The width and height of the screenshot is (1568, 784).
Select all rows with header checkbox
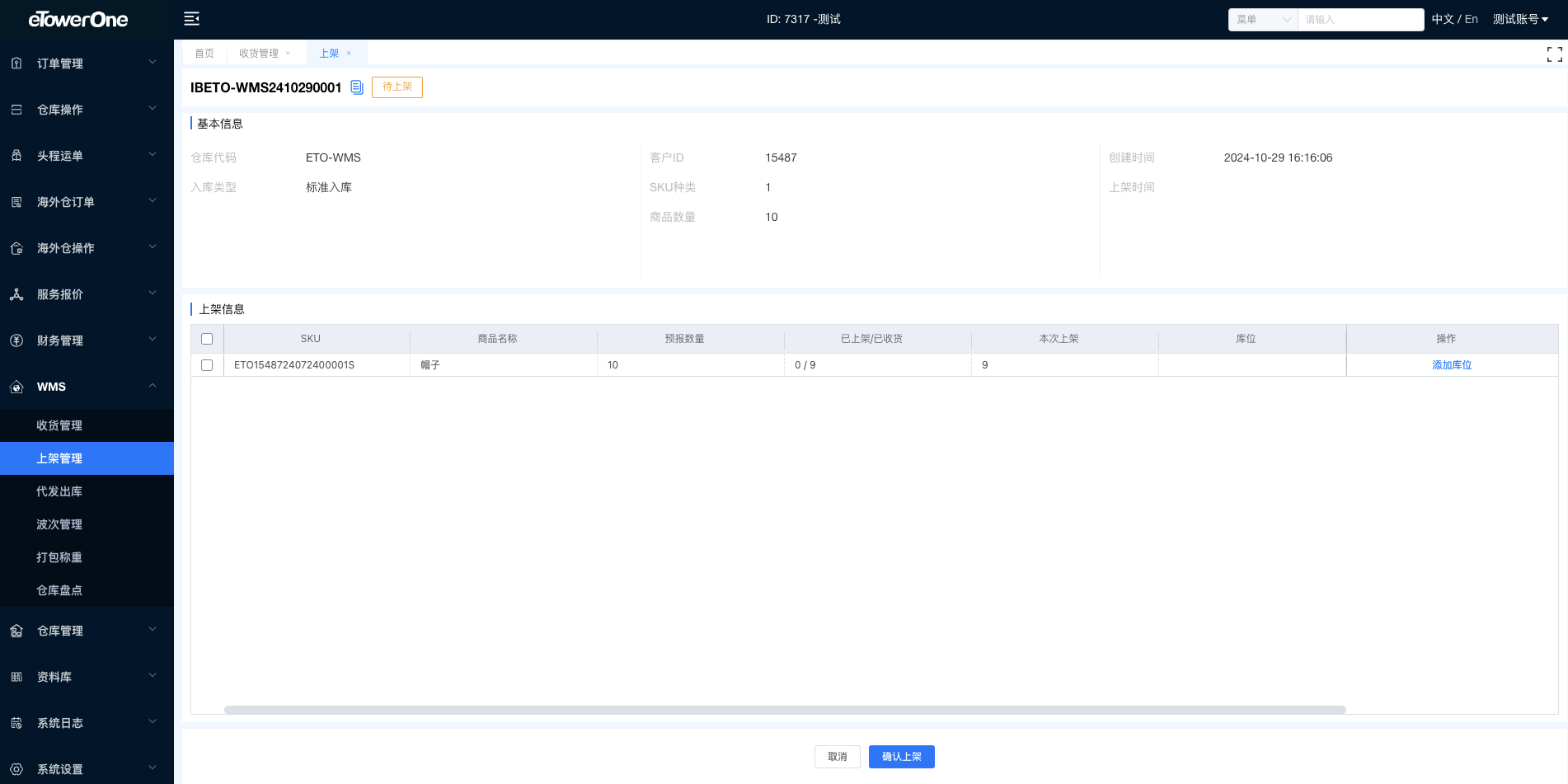click(207, 339)
